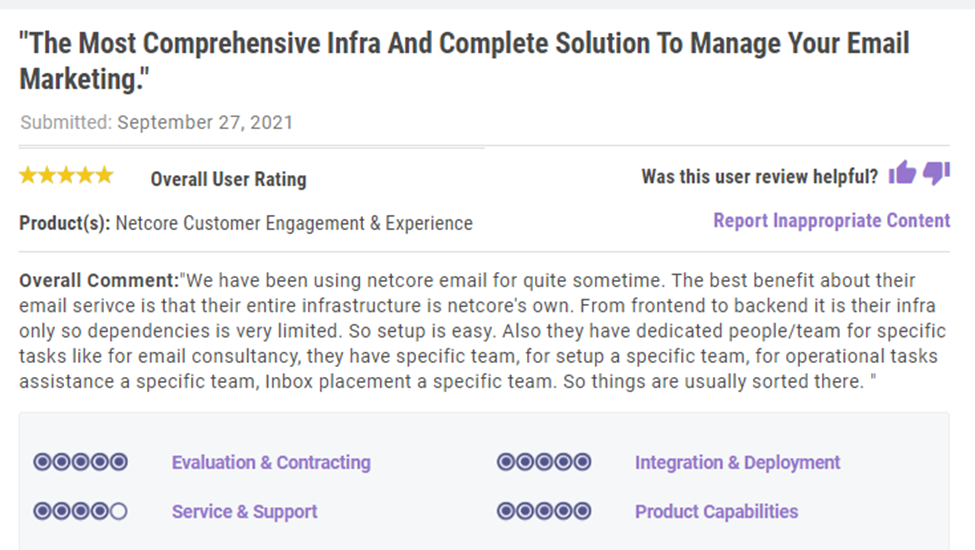Click the Overall Comment review text
The image size is (975, 550).
pyautogui.click(x=483, y=331)
